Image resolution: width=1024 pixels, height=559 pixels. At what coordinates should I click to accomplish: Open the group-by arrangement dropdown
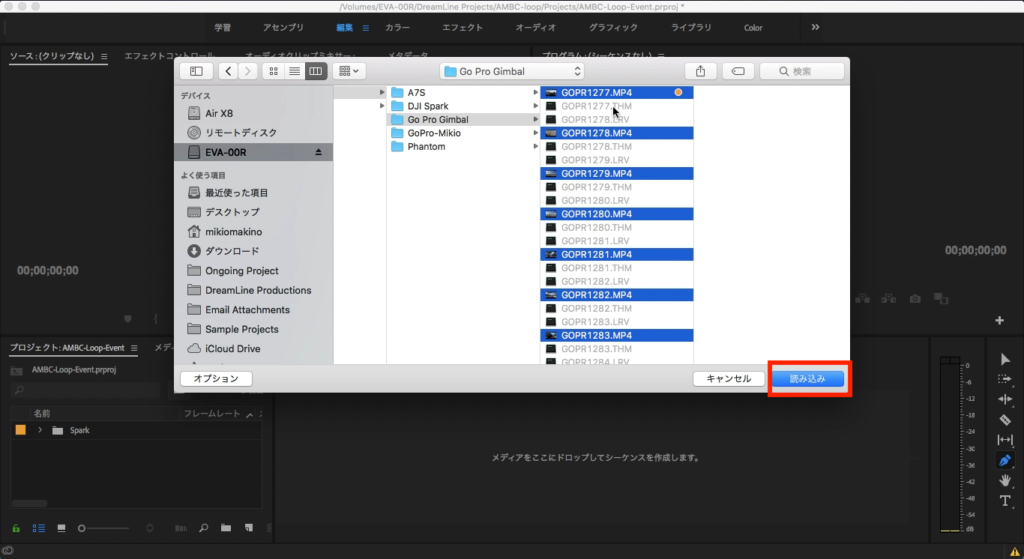349,71
